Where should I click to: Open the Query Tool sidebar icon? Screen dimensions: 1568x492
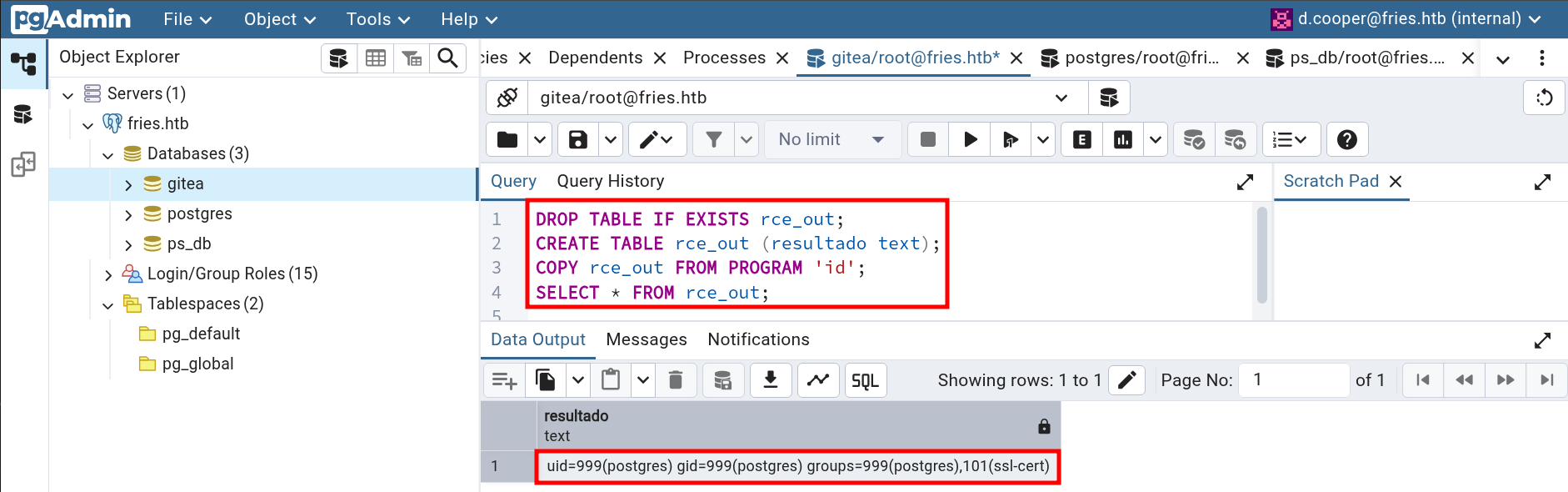23,113
